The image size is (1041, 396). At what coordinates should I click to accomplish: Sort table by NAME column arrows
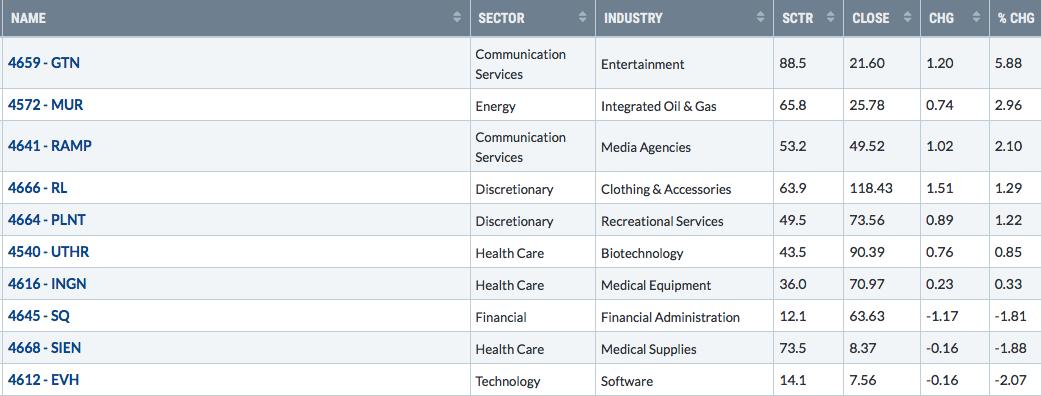(x=457, y=18)
